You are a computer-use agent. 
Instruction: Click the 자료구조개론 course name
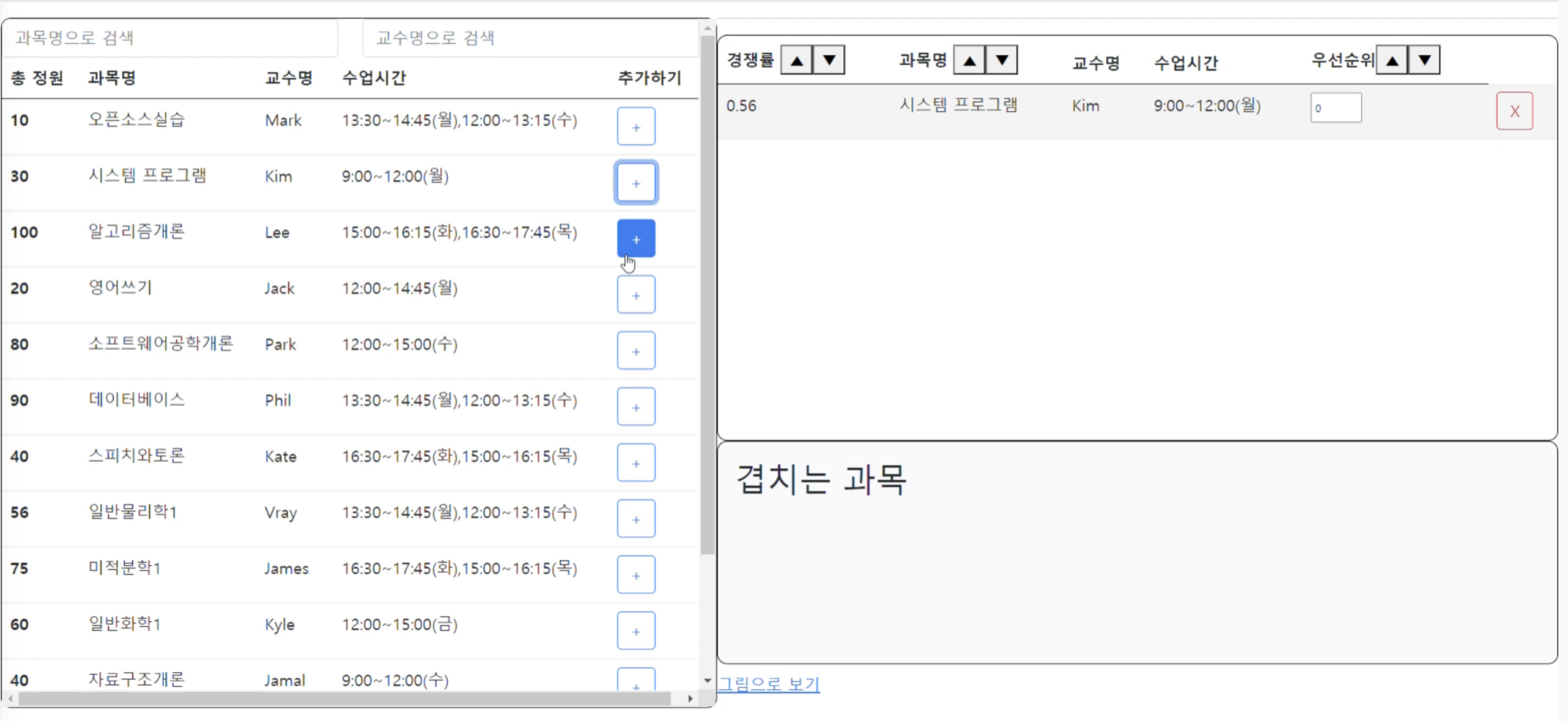pyautogui.click(x=136, y=680)
